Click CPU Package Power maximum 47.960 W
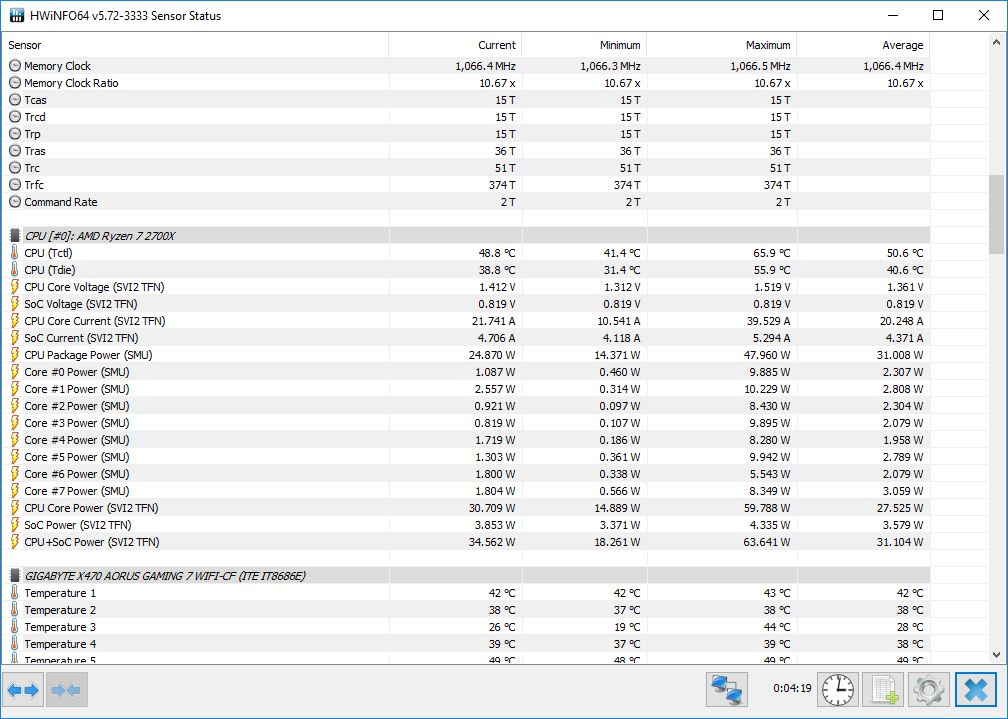Screen dimensions: 1008x719 coord(767,355)
